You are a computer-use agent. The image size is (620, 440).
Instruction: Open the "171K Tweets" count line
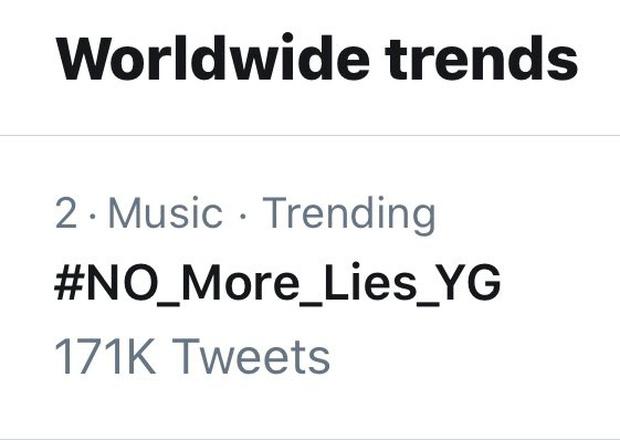point(191,357)
